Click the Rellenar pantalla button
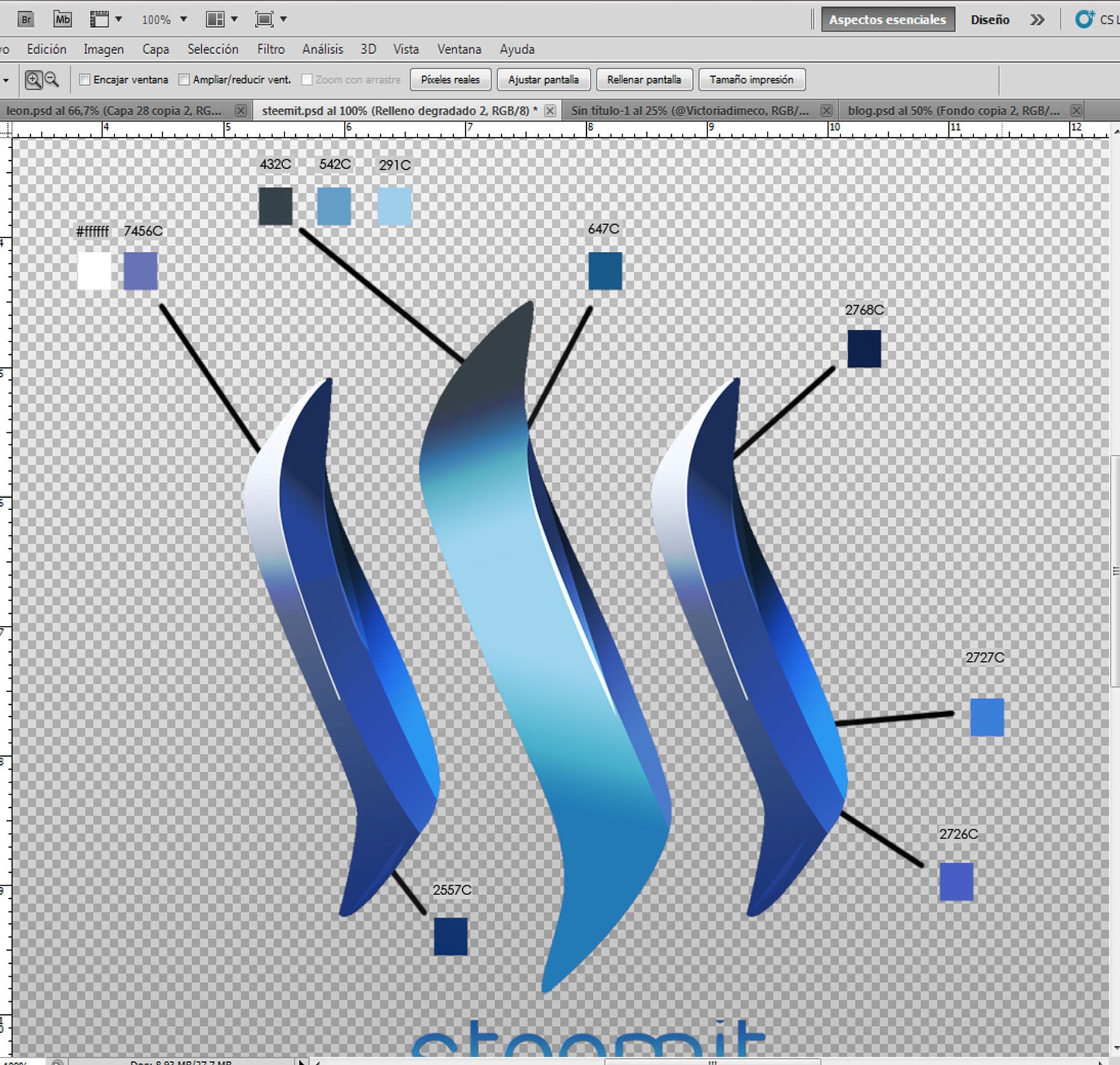Screen dimensions: 1120x1065 click(x=644, y=80)
